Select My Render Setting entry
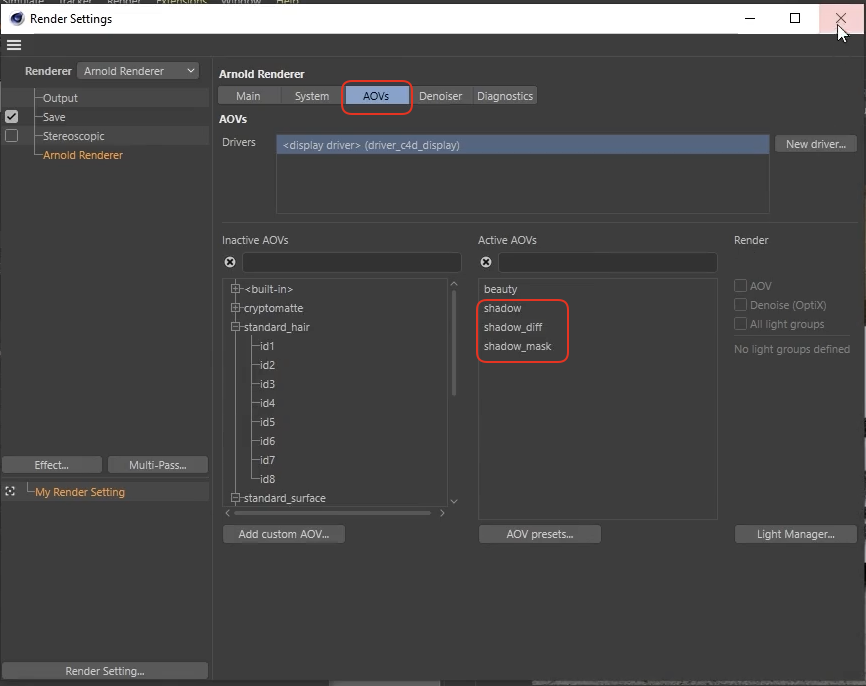Screen dimensions: 866x686 pos(80,492)
